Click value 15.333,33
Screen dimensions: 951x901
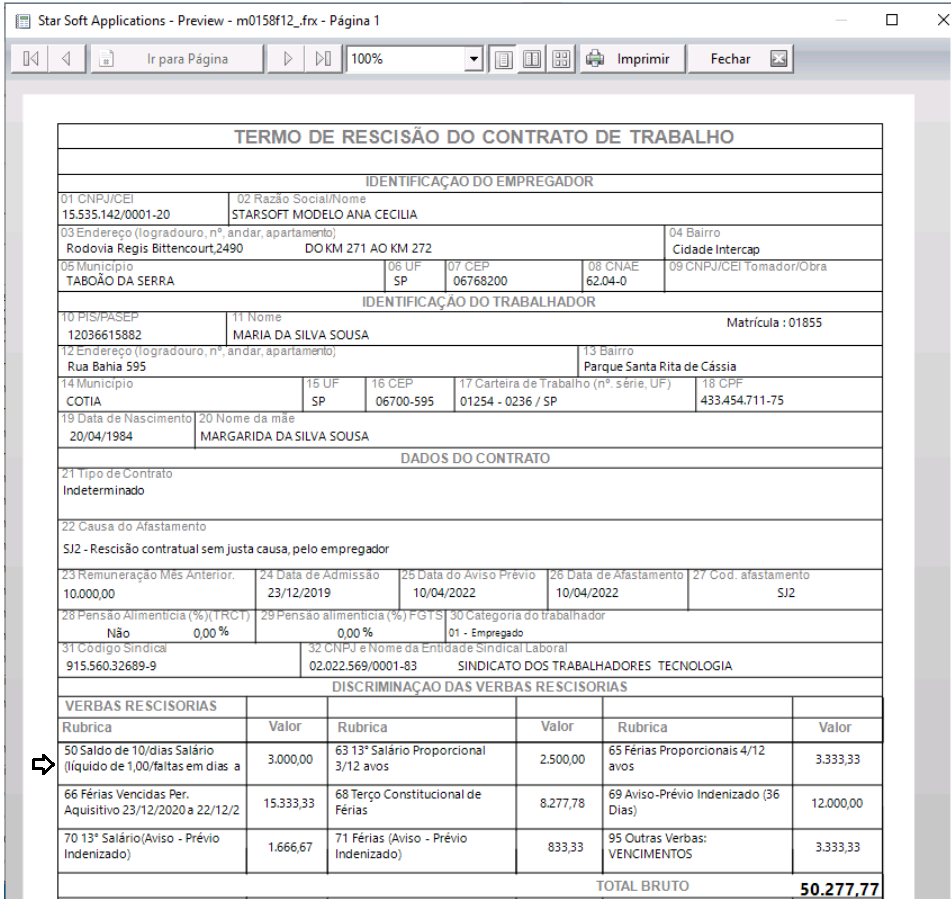(x=289, y=803)
